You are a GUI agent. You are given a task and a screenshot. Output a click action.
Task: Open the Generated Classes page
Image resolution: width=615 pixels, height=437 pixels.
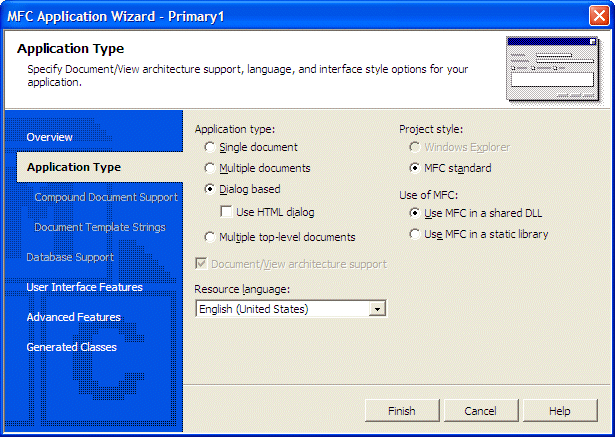coord(71,347)
